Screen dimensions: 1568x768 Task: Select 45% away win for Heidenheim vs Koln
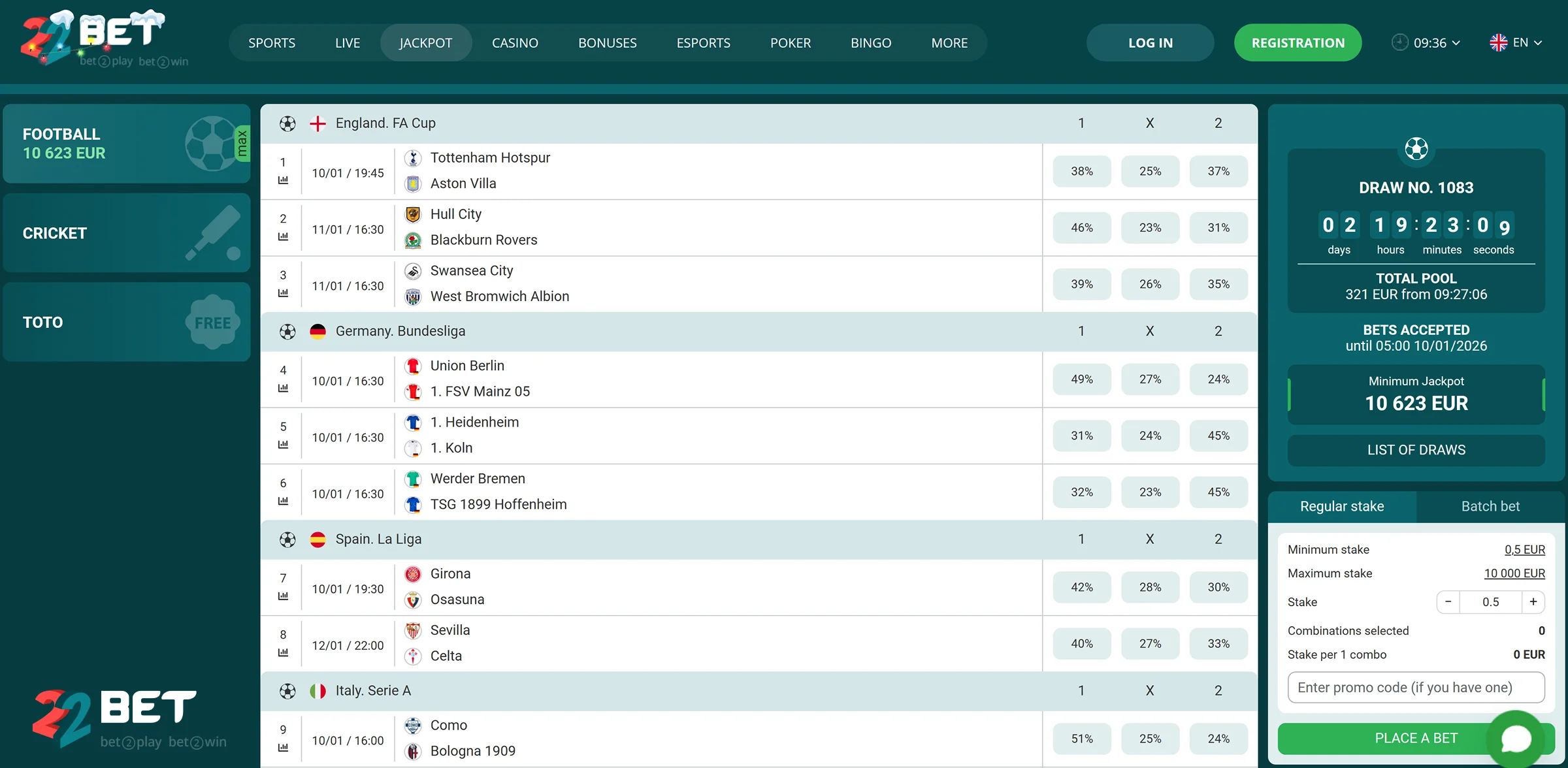point(1218,435)
